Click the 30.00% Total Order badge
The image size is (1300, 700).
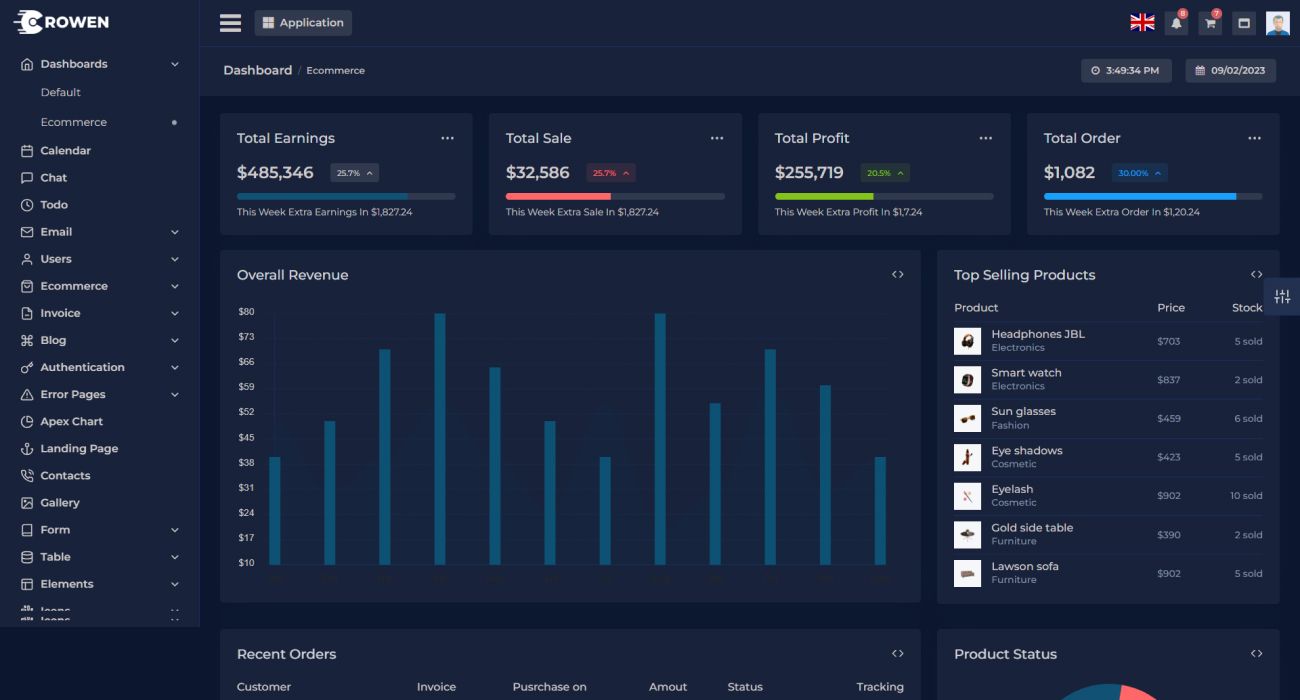point(1140,173)
